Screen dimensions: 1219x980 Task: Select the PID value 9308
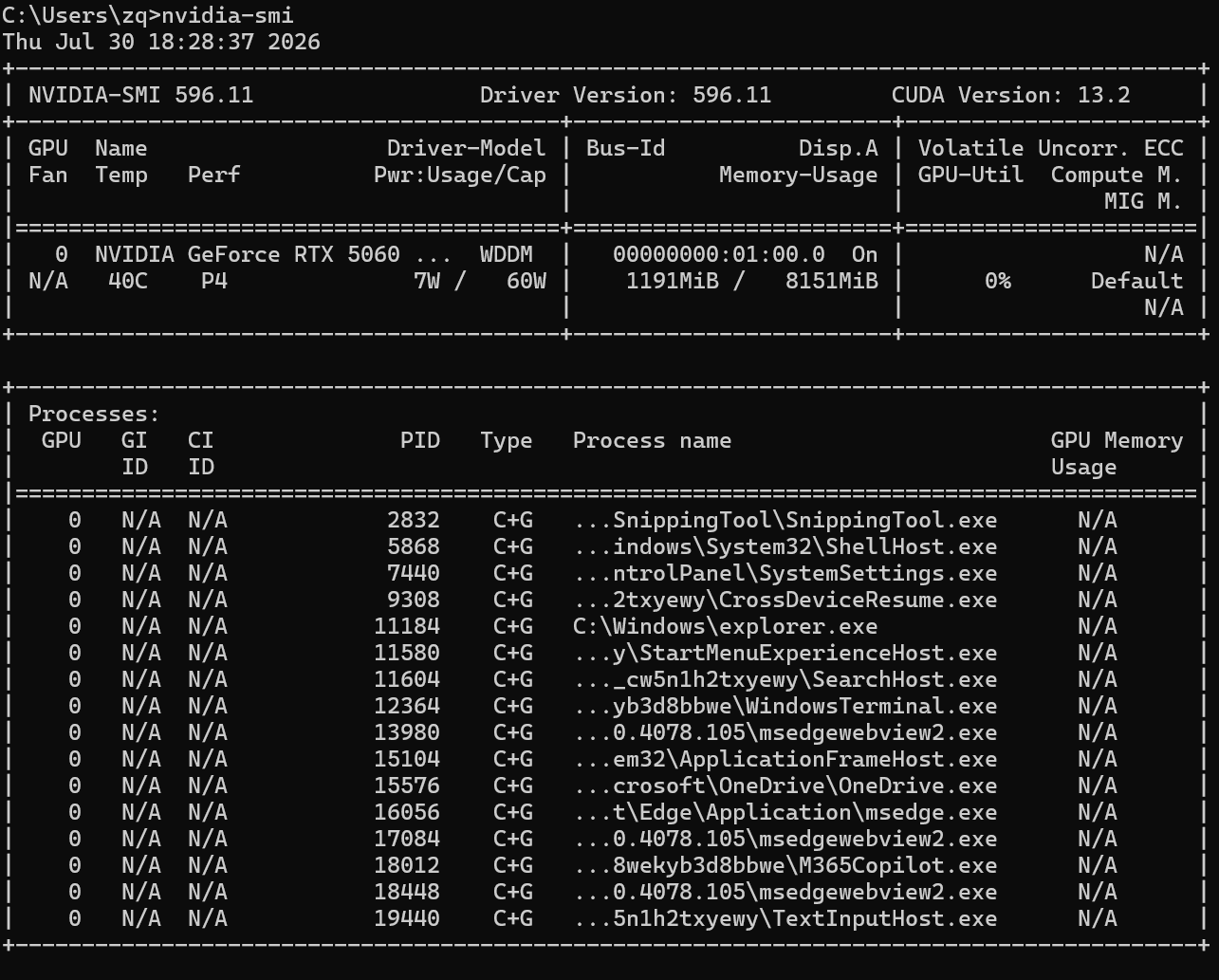(414, 600)
